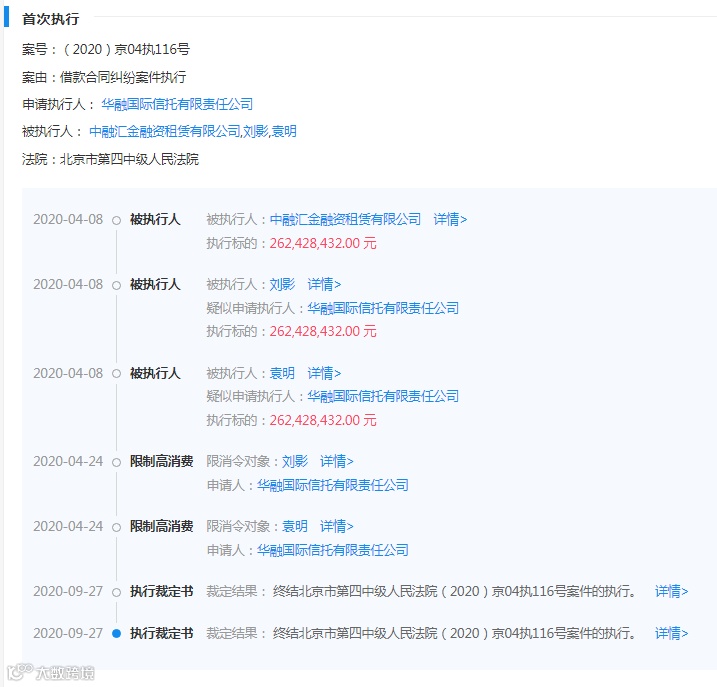Click 262,428,432.00 元 amount under 被执行人 刘影
Screen dimensions: 717x687
(323, 331)
